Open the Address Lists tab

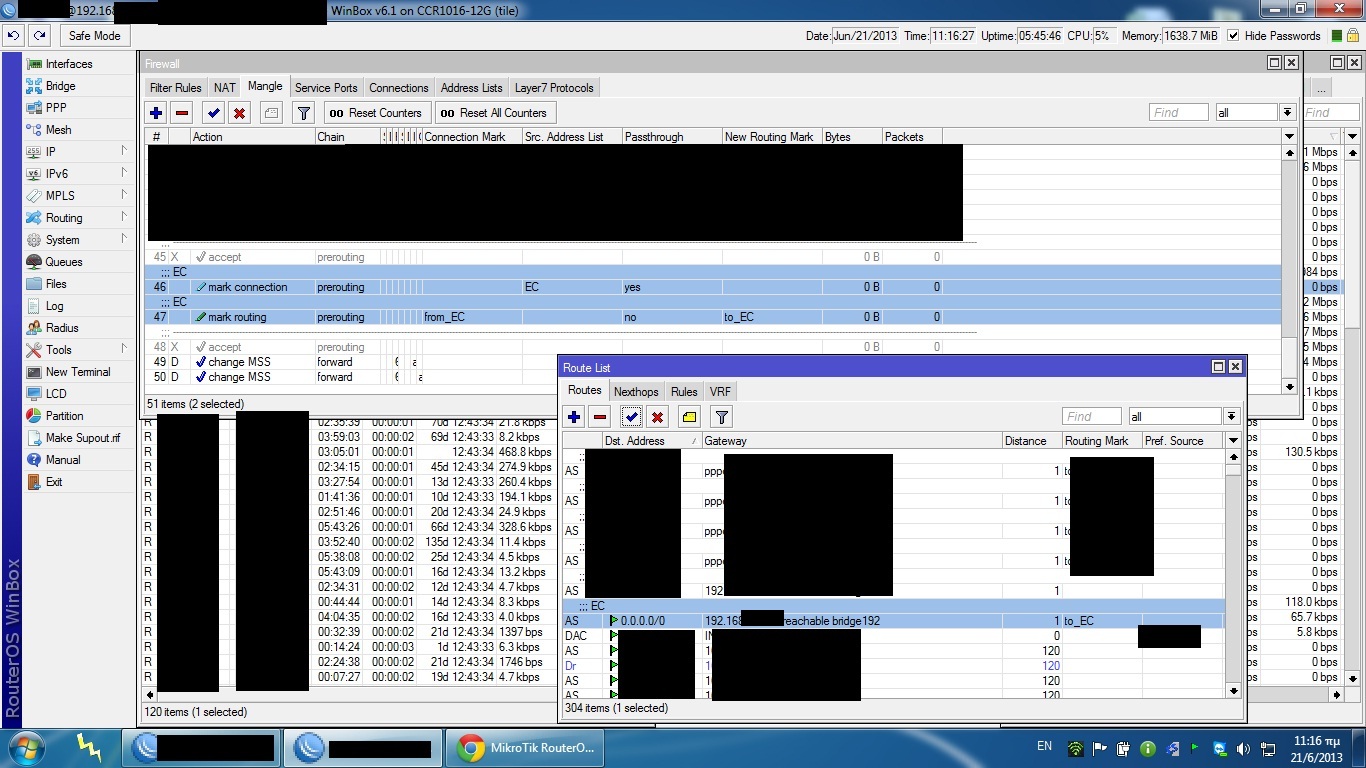pos(472,88)
